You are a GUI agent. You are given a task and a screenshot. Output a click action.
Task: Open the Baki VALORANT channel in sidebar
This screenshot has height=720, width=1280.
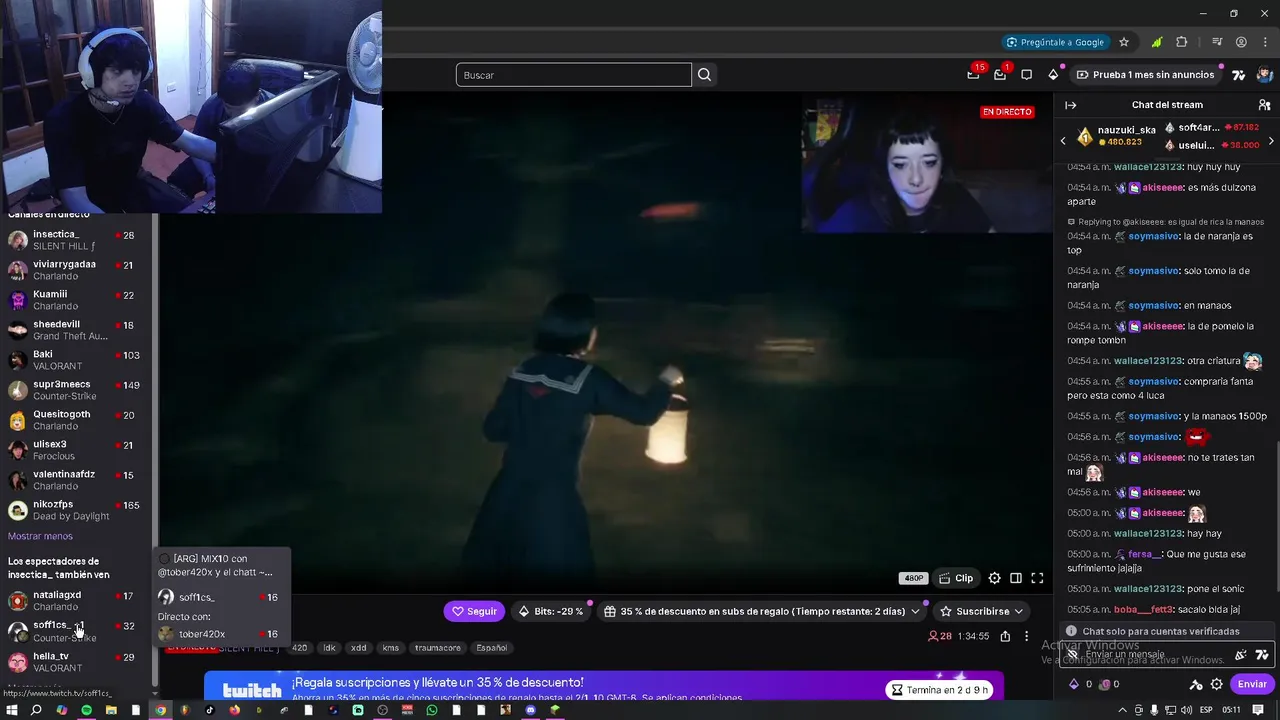75,360
